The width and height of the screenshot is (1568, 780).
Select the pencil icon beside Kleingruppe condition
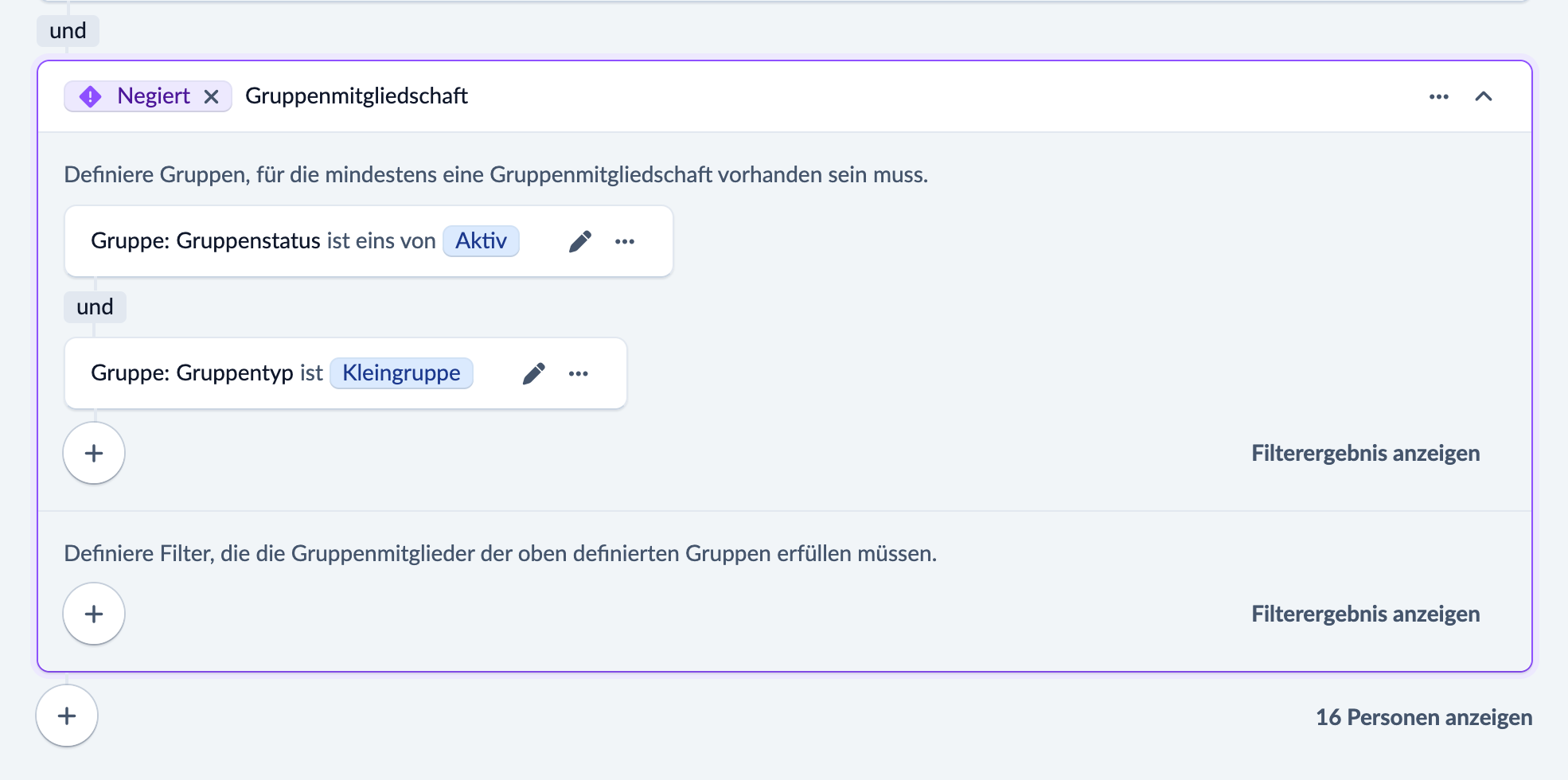[x=534, y=372]
